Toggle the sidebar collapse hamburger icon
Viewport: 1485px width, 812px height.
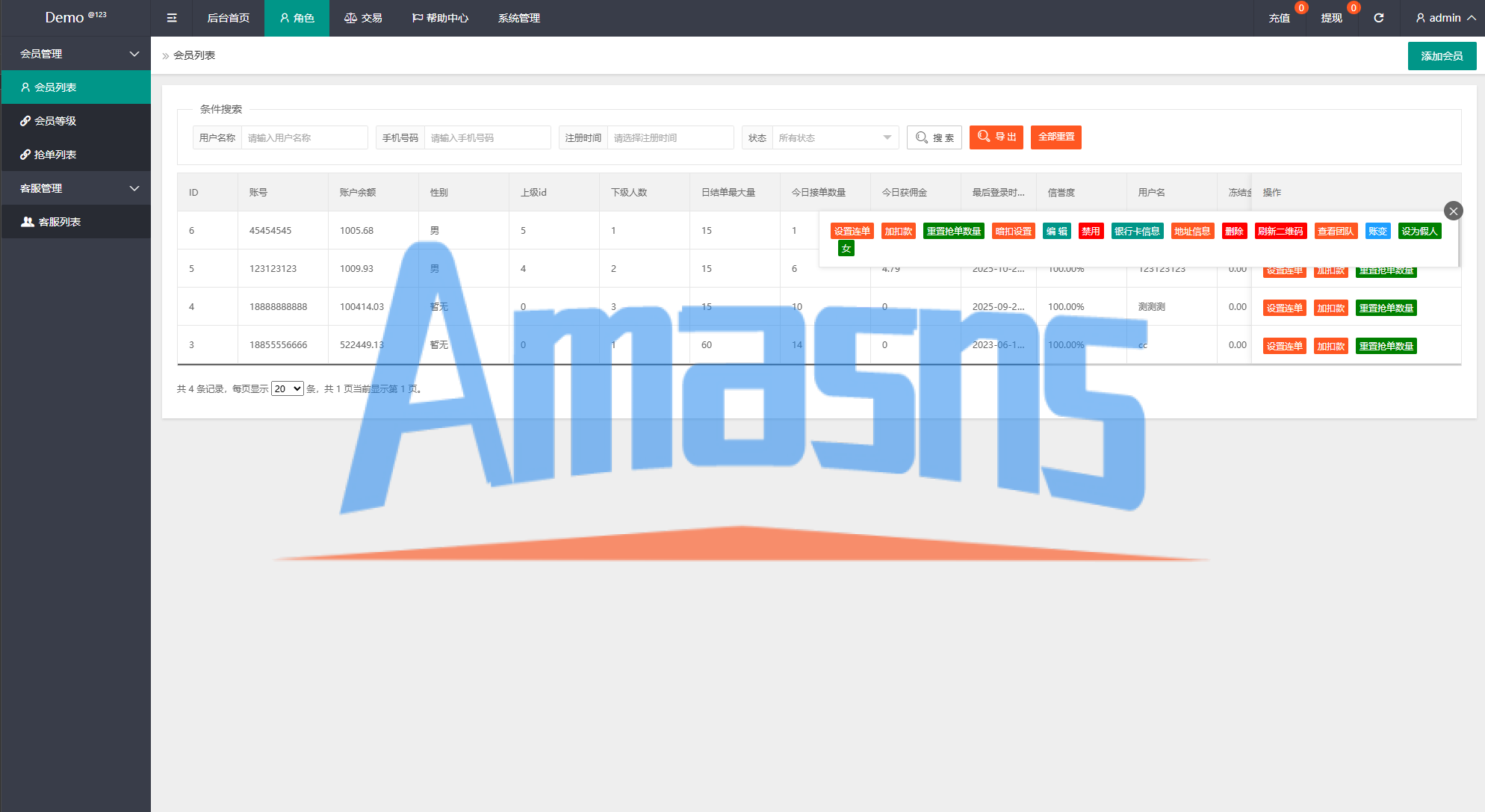coord(172,18)
